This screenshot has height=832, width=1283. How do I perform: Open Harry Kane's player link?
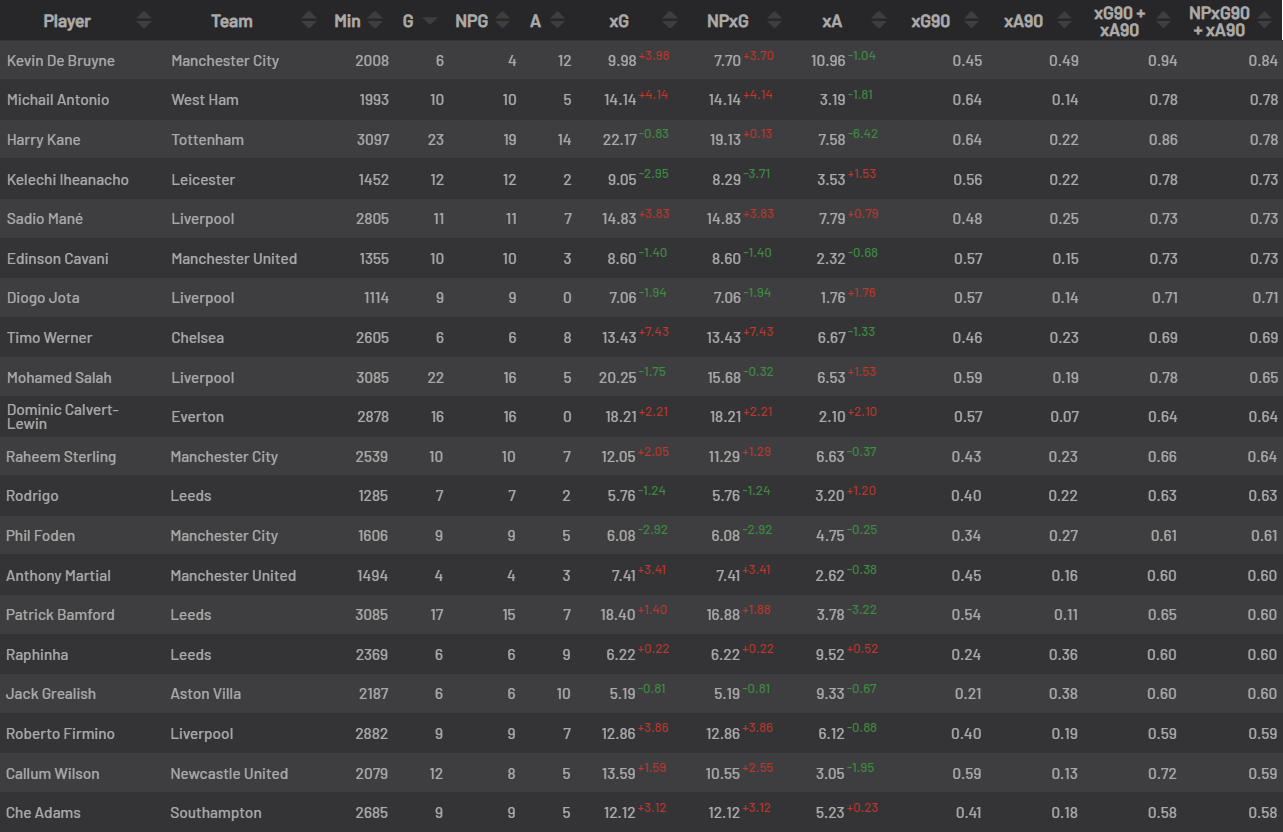click(43, 140)
